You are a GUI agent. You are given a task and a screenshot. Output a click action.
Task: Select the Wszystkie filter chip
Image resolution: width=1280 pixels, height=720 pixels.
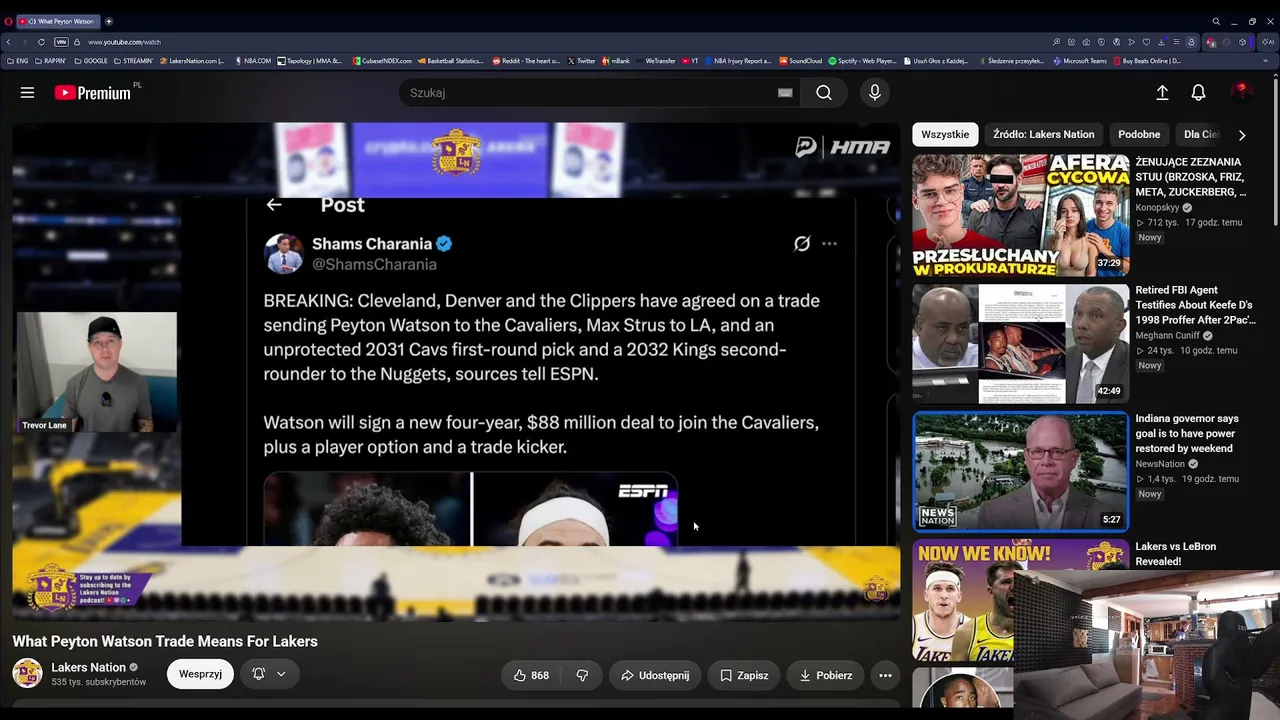(x=945, y=135)
